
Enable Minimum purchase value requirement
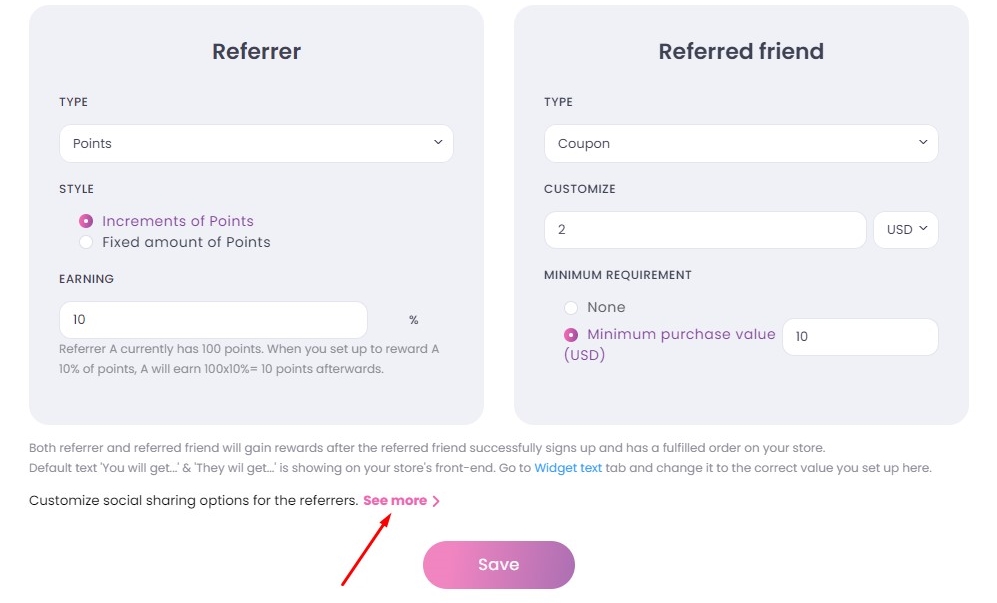coord(570,334)
